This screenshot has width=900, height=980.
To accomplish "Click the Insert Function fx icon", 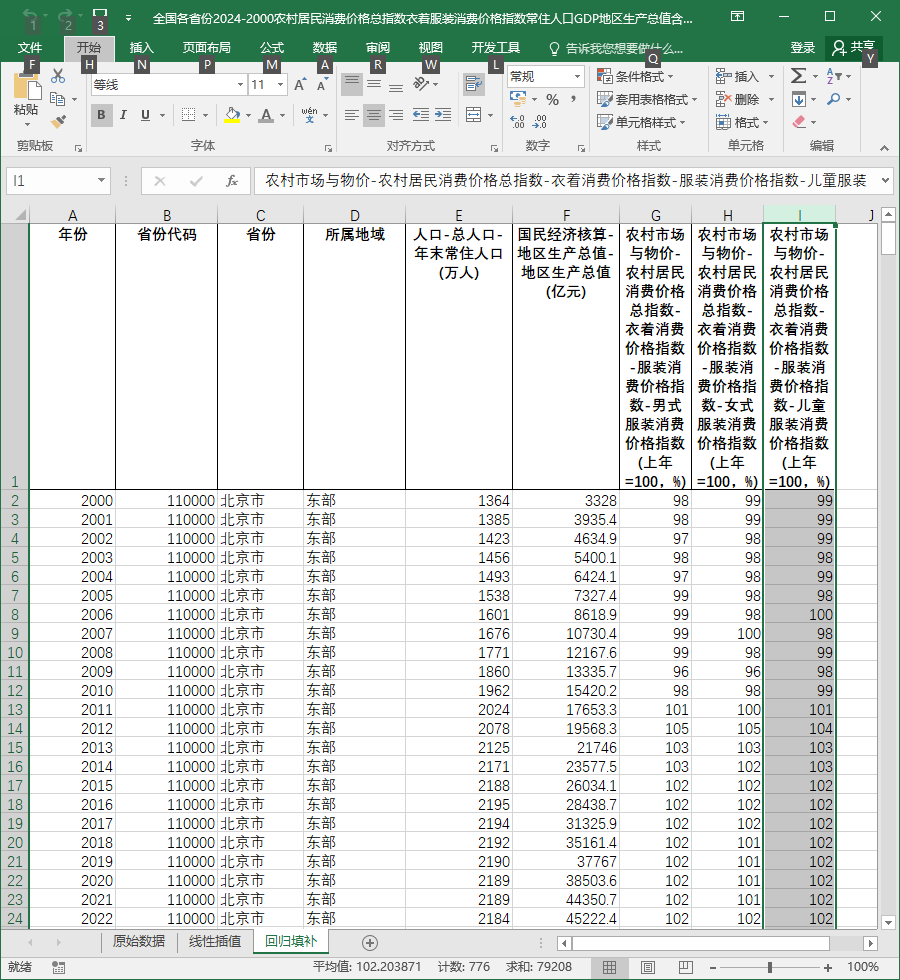I will [231, 181].
